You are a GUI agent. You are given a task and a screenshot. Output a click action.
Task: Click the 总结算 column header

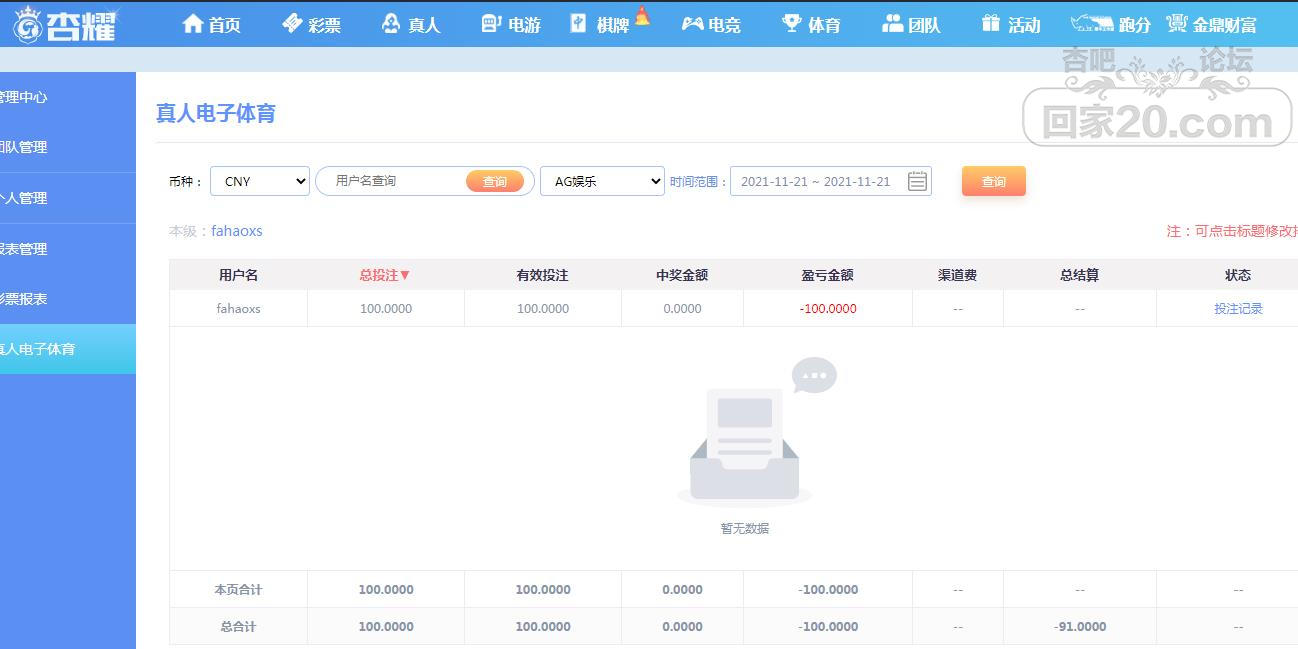(1080, 275)
